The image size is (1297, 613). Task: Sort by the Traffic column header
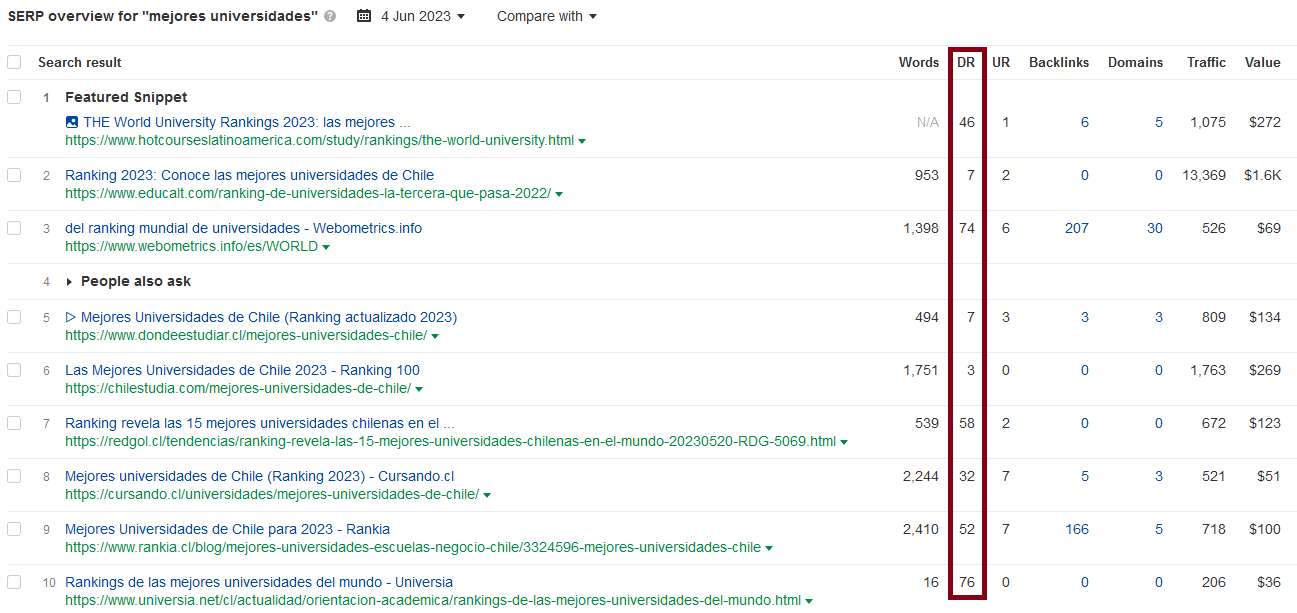pos(1206,62)
